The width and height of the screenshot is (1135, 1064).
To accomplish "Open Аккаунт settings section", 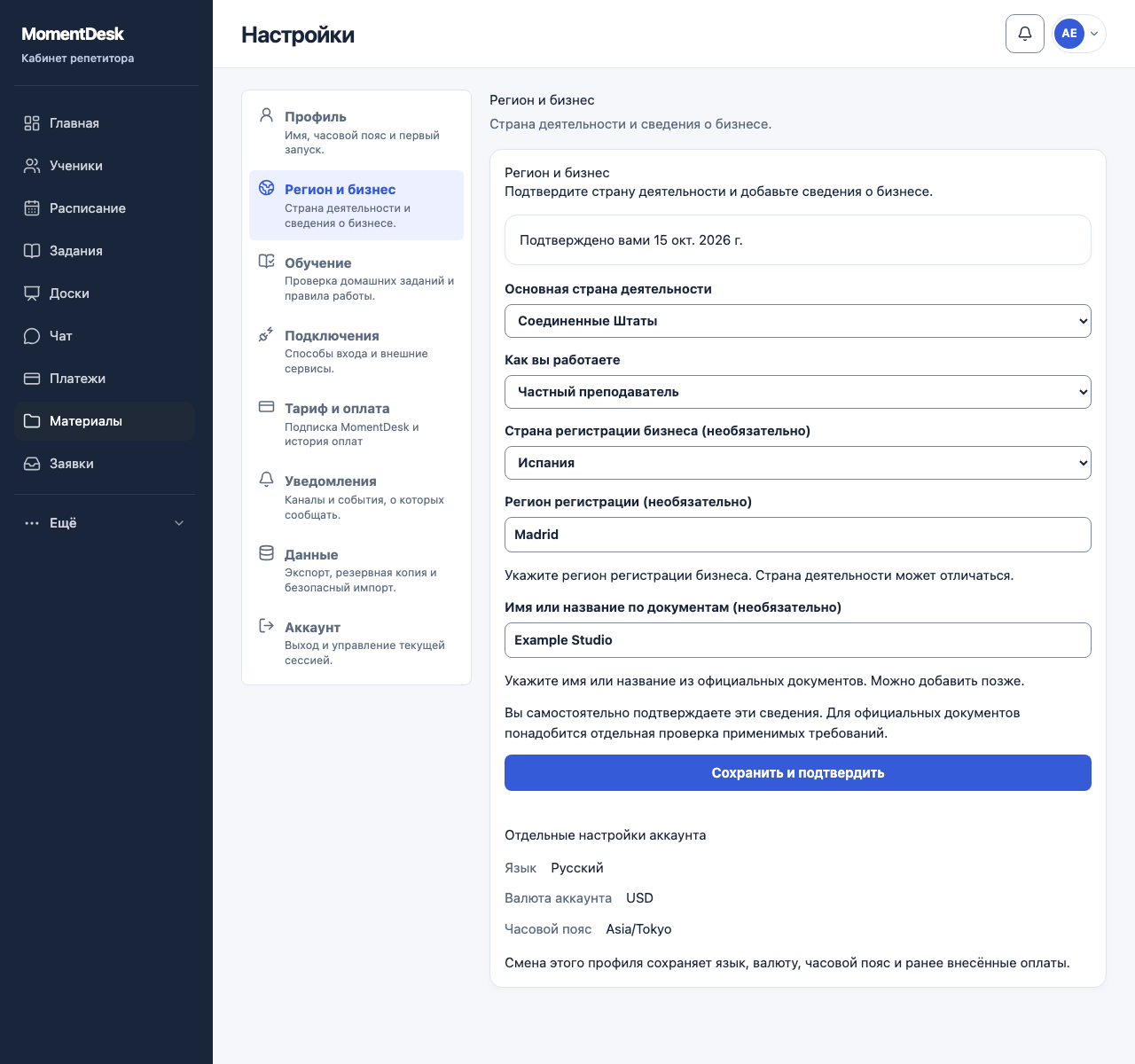I will pyautogui.click(x=356, y=643).
